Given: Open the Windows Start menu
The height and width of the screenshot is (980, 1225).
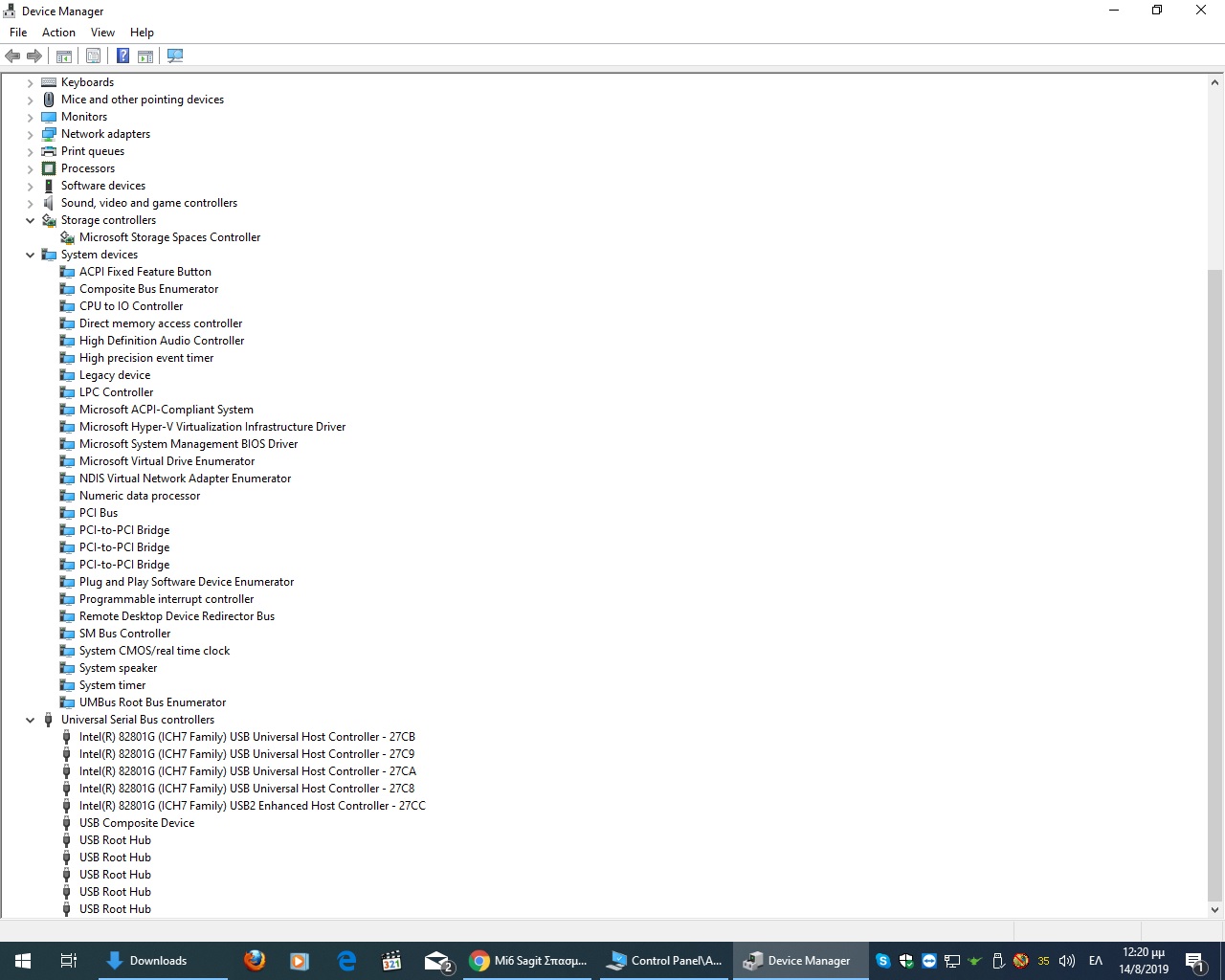Looking at the screenshot, I should click(23, 961).
